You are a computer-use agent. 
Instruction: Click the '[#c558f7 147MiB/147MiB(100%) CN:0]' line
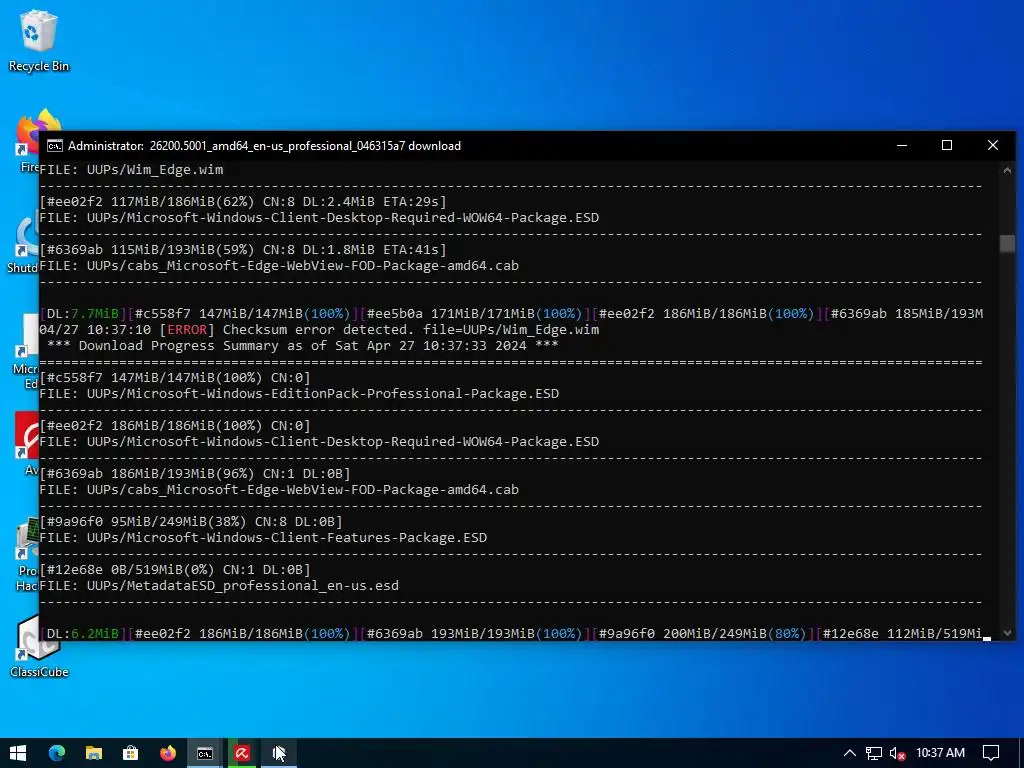(174, 377)
